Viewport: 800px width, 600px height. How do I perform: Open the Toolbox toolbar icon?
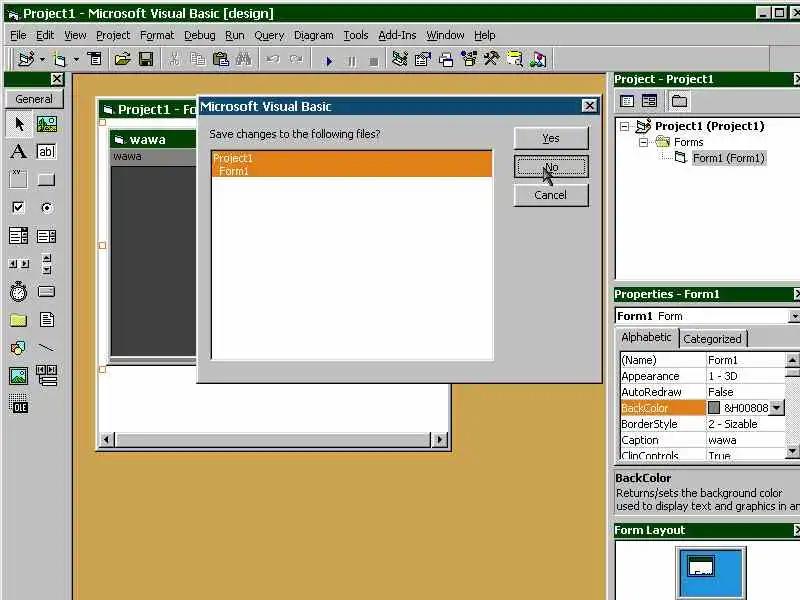point(492,60)
